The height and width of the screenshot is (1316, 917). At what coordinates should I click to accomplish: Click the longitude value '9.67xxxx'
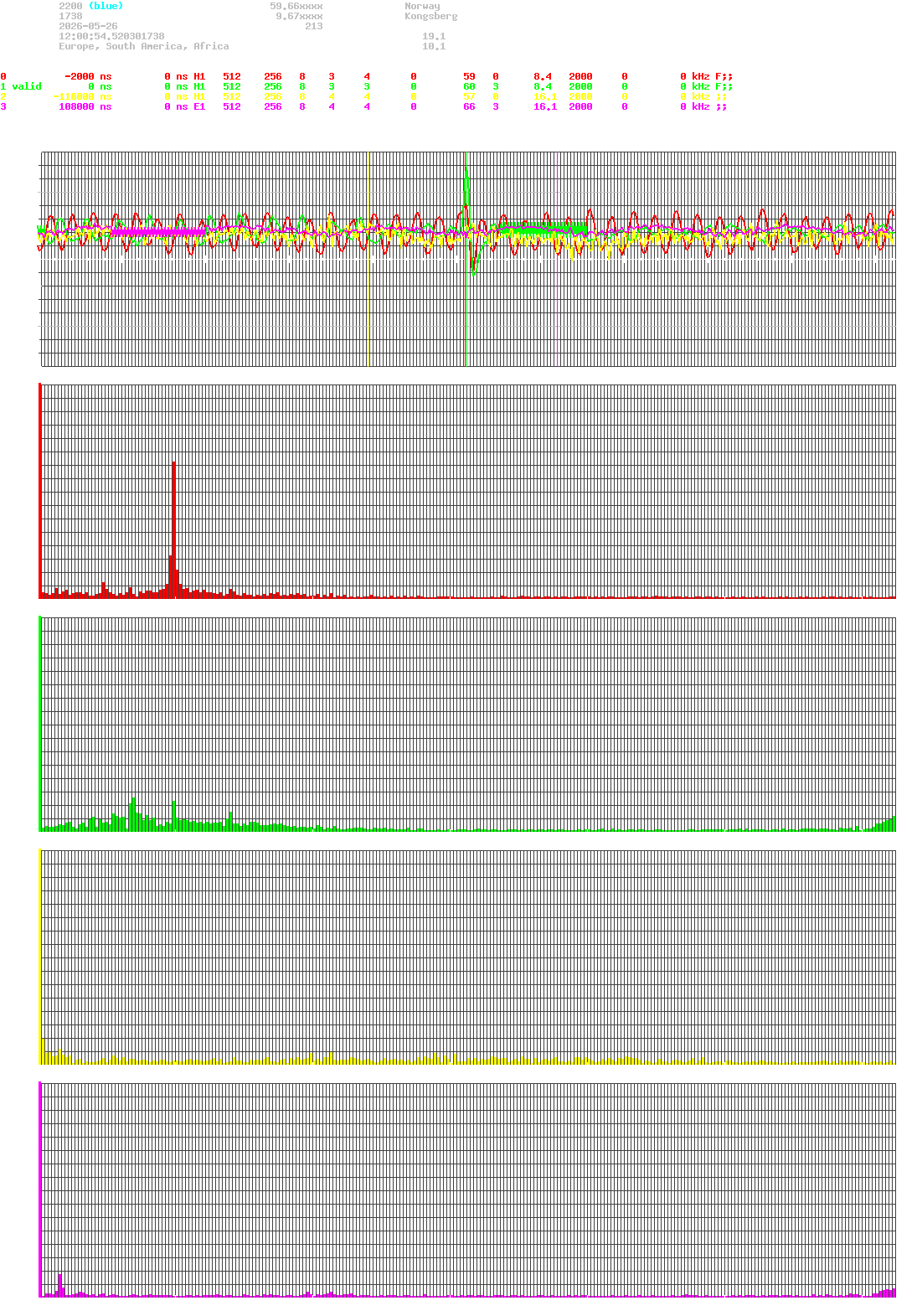[x=299, y=16]
